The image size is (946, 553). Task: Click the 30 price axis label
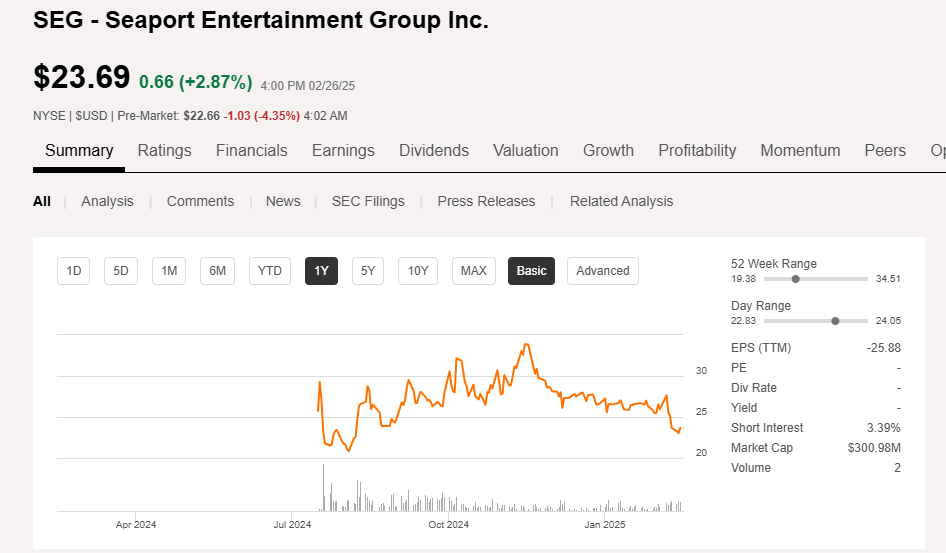pyautogui.click(x=701, y=371)
